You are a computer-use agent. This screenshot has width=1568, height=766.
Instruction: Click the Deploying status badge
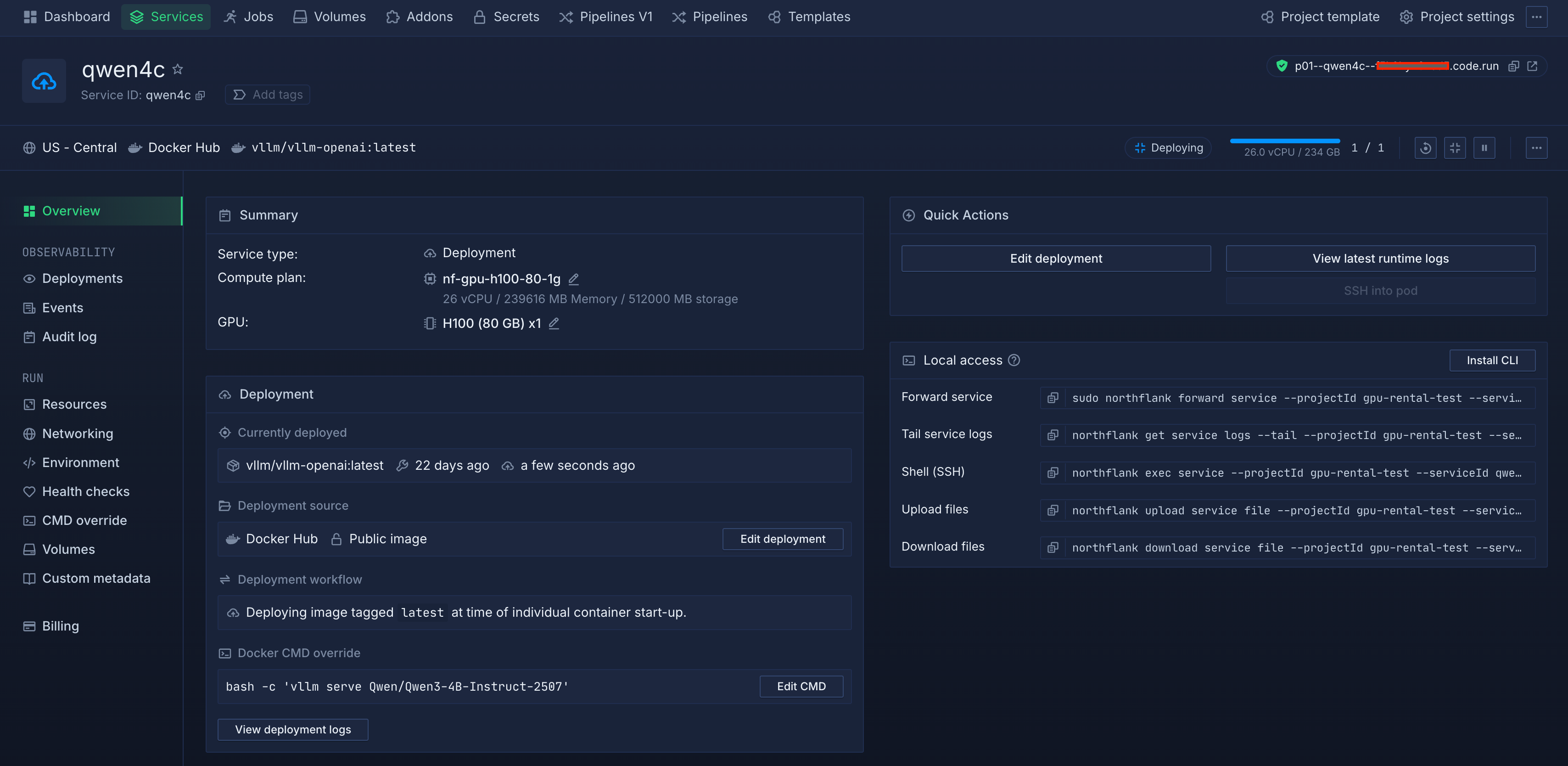pyautogui.click(x=1168, y=148)
